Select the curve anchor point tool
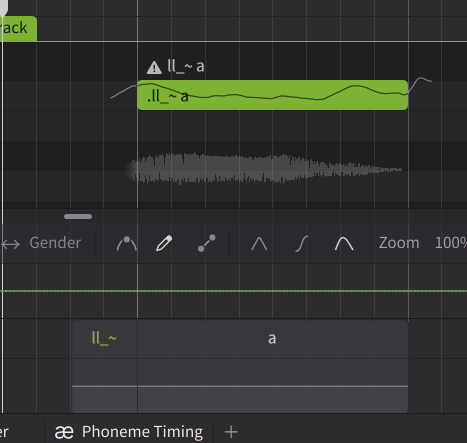 pos(127,243)
